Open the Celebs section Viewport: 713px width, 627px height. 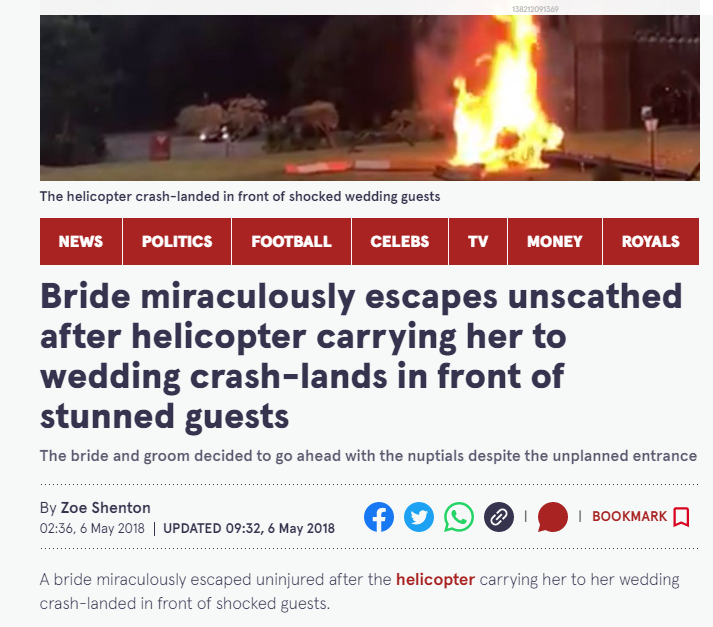[400, 241]
